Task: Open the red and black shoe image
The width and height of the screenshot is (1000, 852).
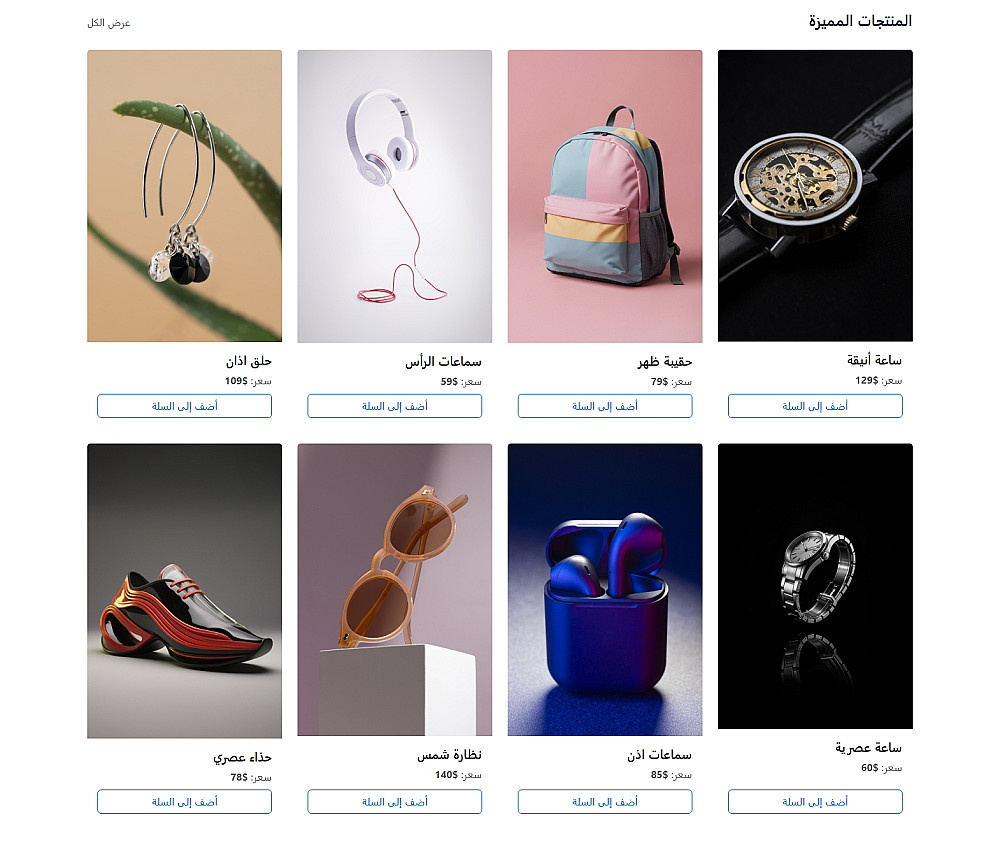Action: click(184, 591)
